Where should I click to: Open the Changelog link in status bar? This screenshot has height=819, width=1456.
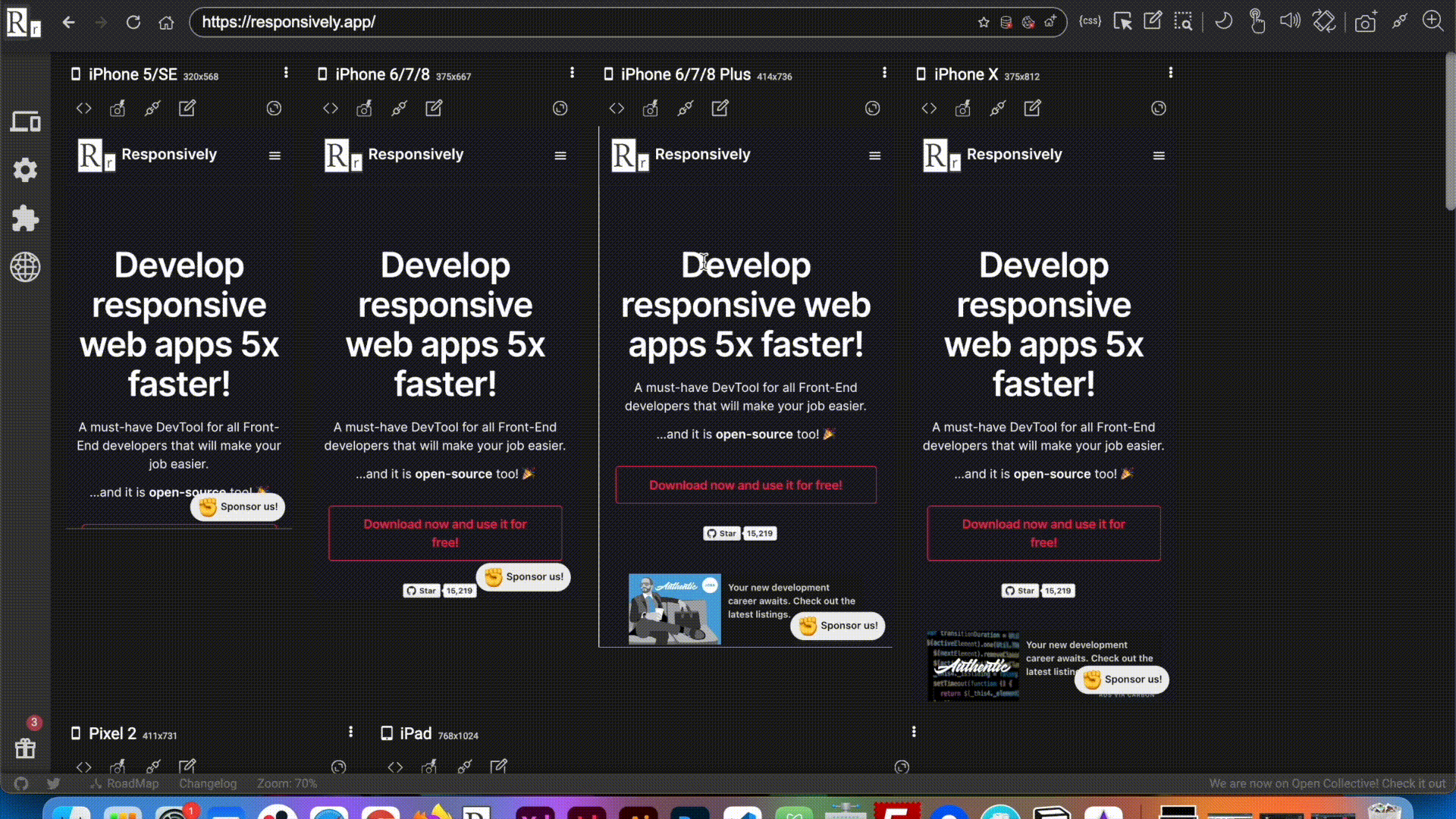(208, 783)
